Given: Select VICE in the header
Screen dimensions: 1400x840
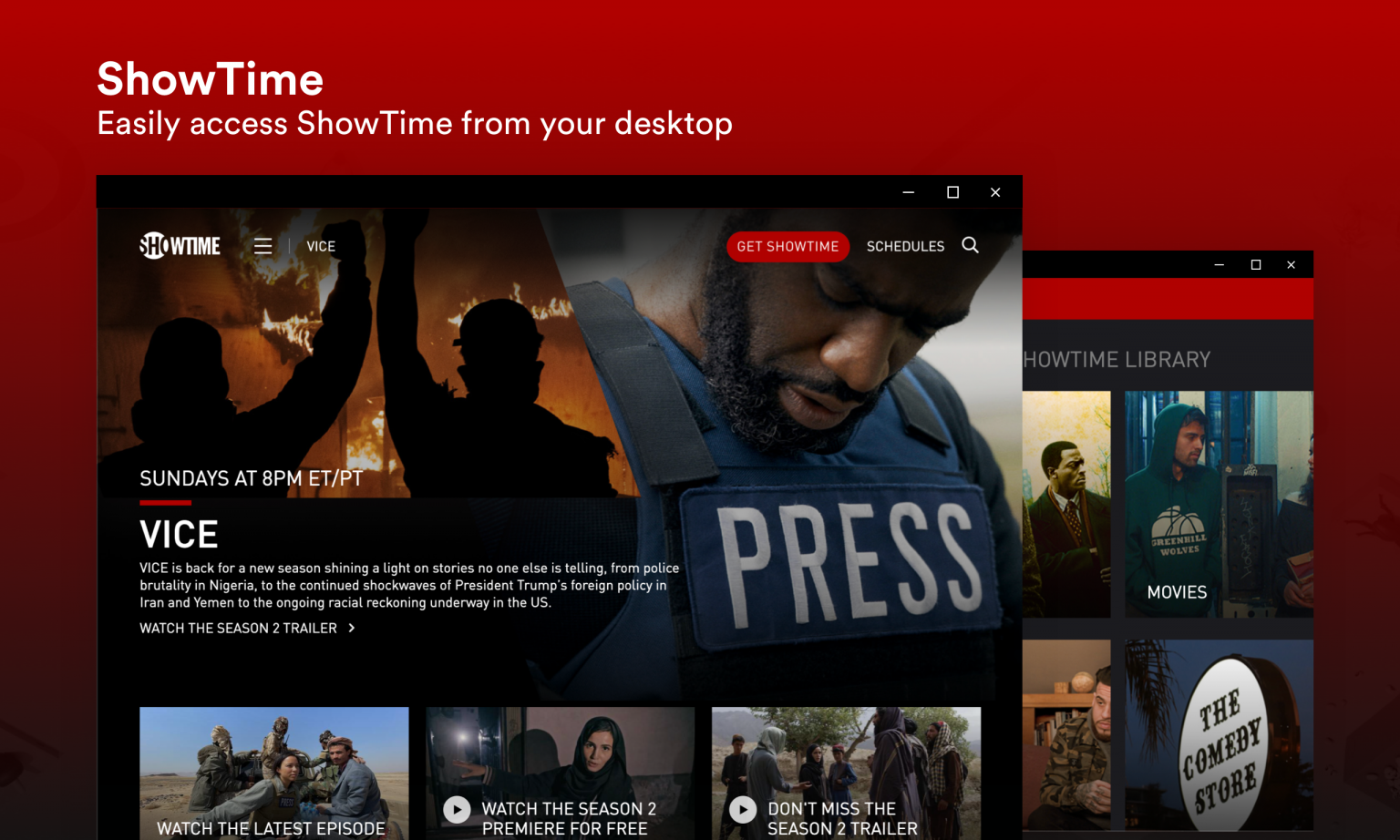Looking at the screenshot, I should (321, 246).
